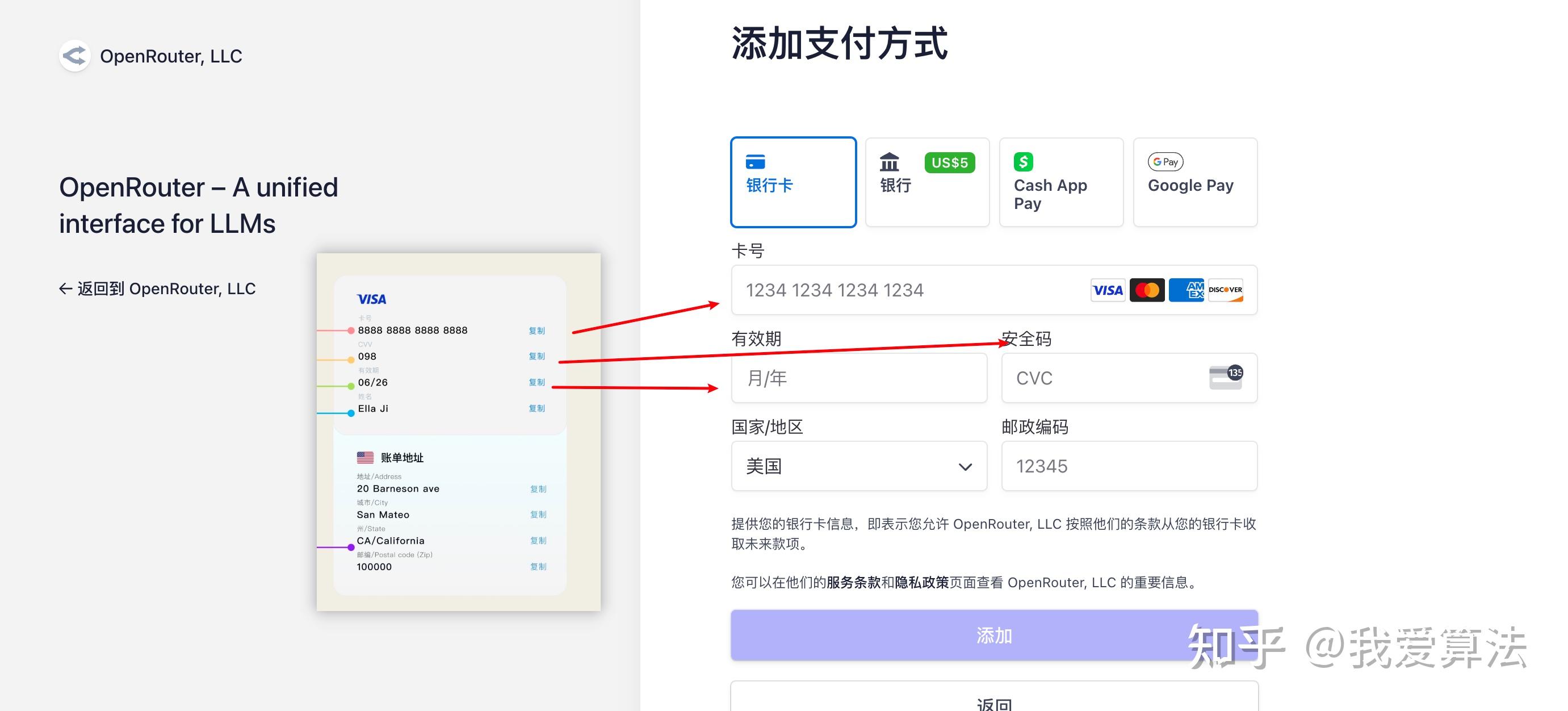Select Cash App Pay as payment method
Screen dimensions: 1568x711
[1061, 183]
